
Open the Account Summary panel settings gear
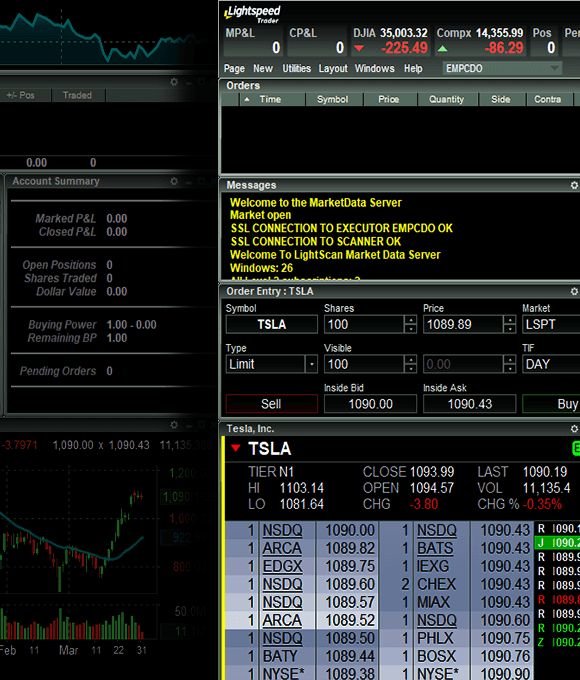(174, 181)
